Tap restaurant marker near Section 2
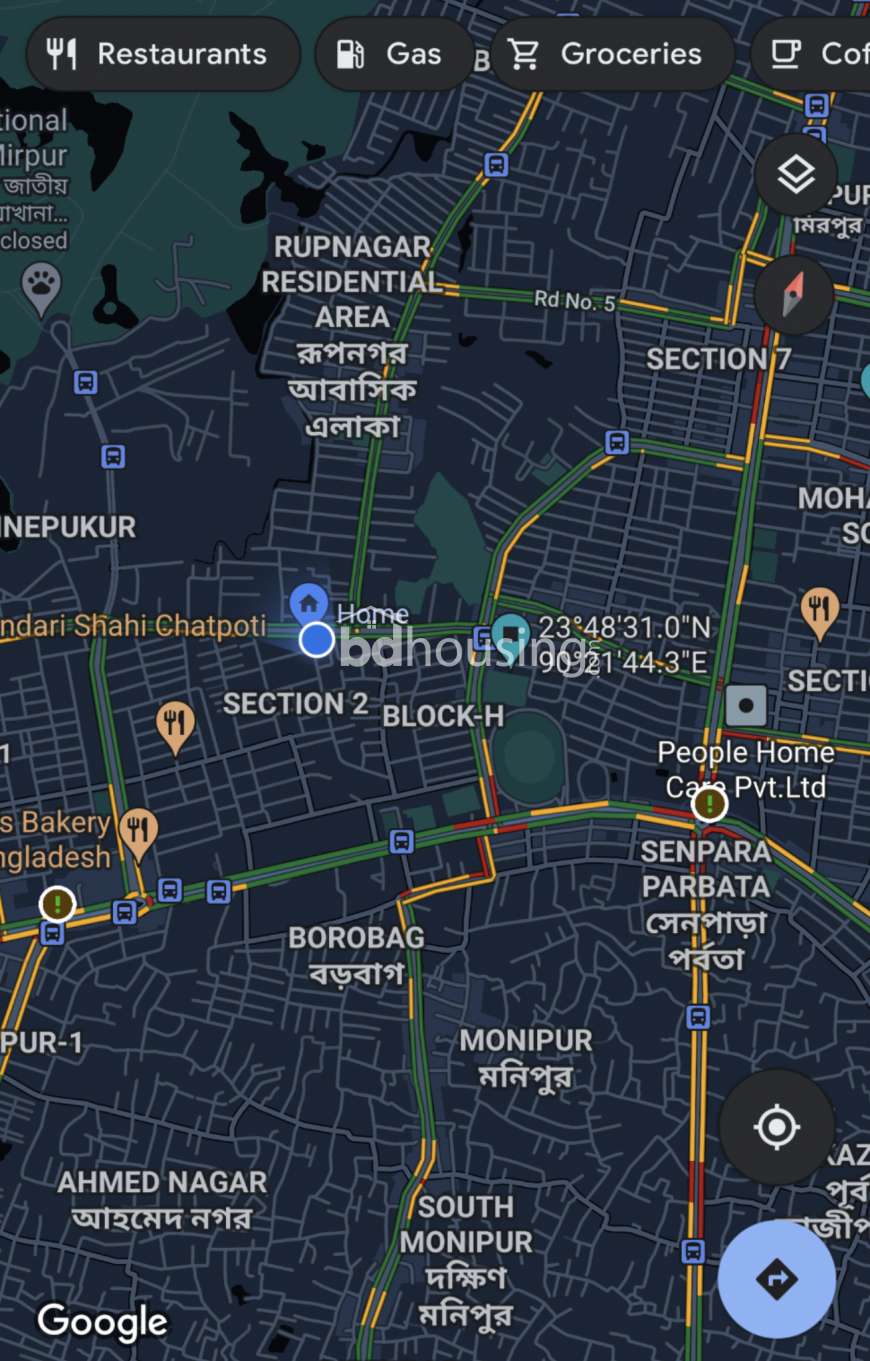Viewport: 870px width, 1361px height. (x=176, y=726)
